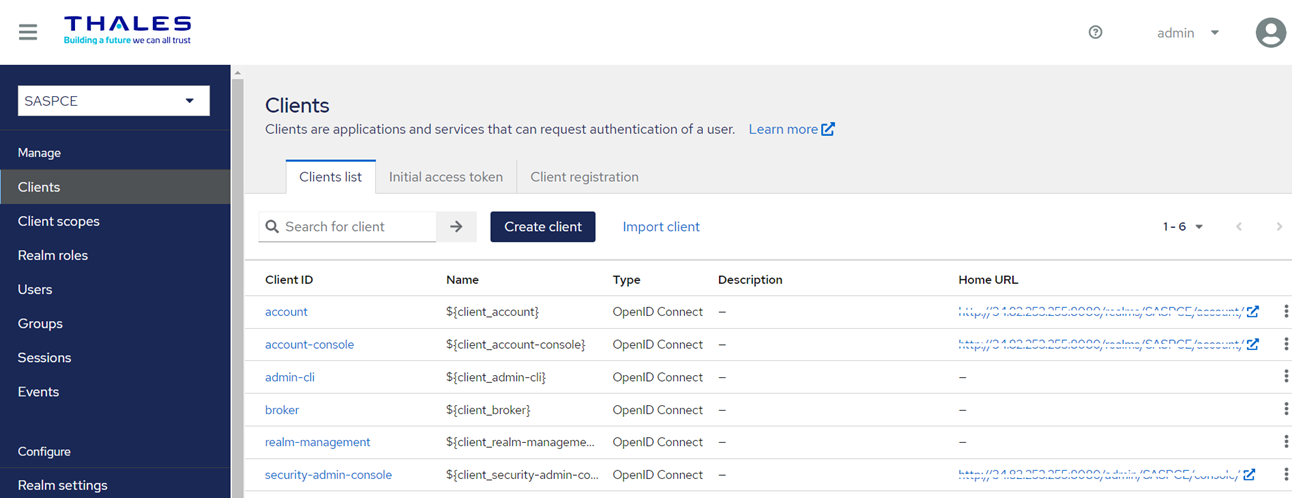Switch to Client registration tab

[584, 177]
